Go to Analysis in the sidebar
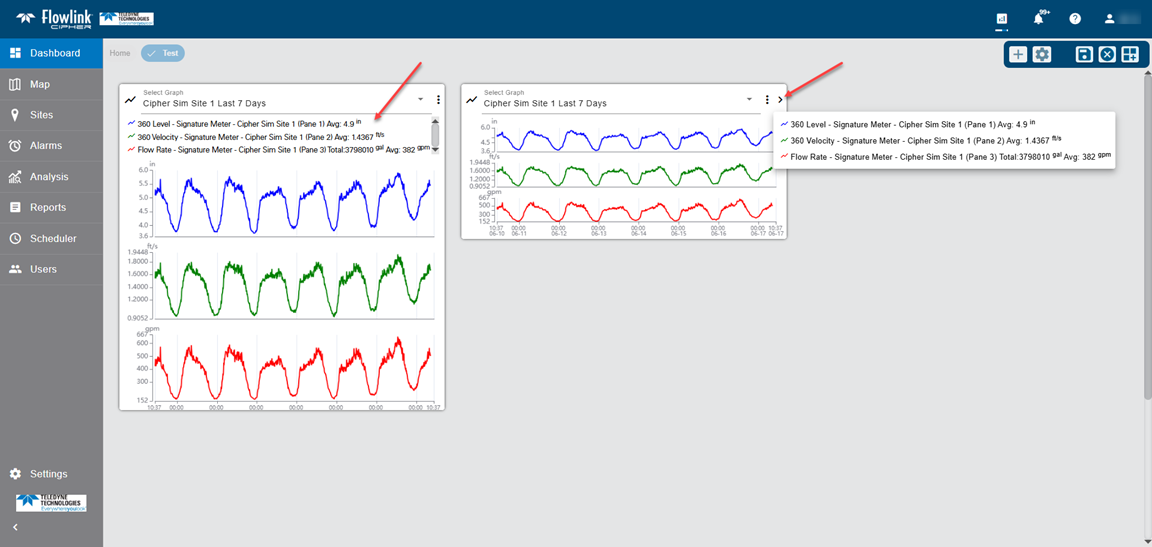Image resolution: width=1152 pixels, height=547 pixels. tap(48, 177)
